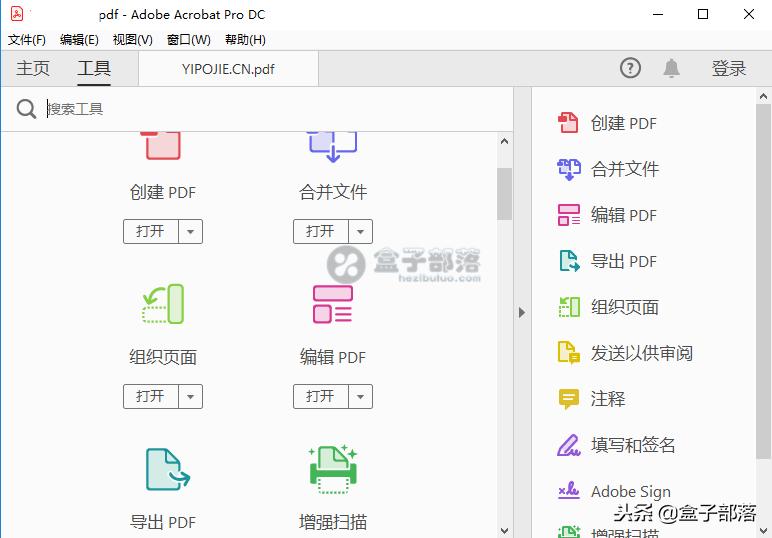Click 增强扫描 label in tools grid
Screen dimensions: 772x538
pyautogui.click(x=333, y=522)
